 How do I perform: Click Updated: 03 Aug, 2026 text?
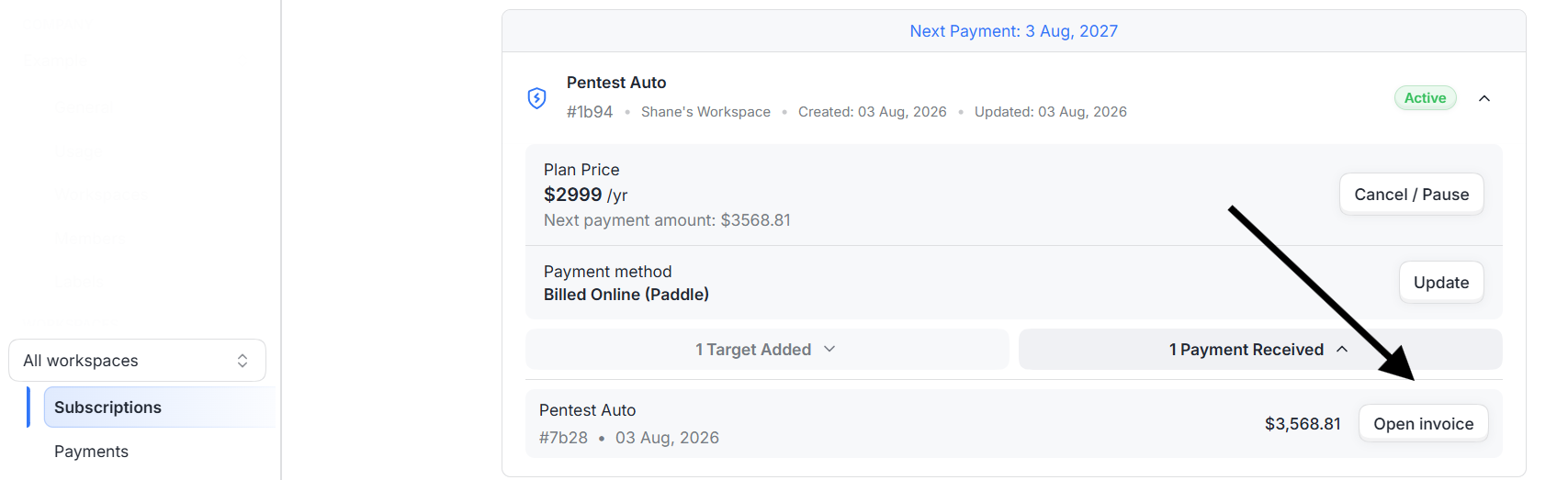[x=1050, y=112]
